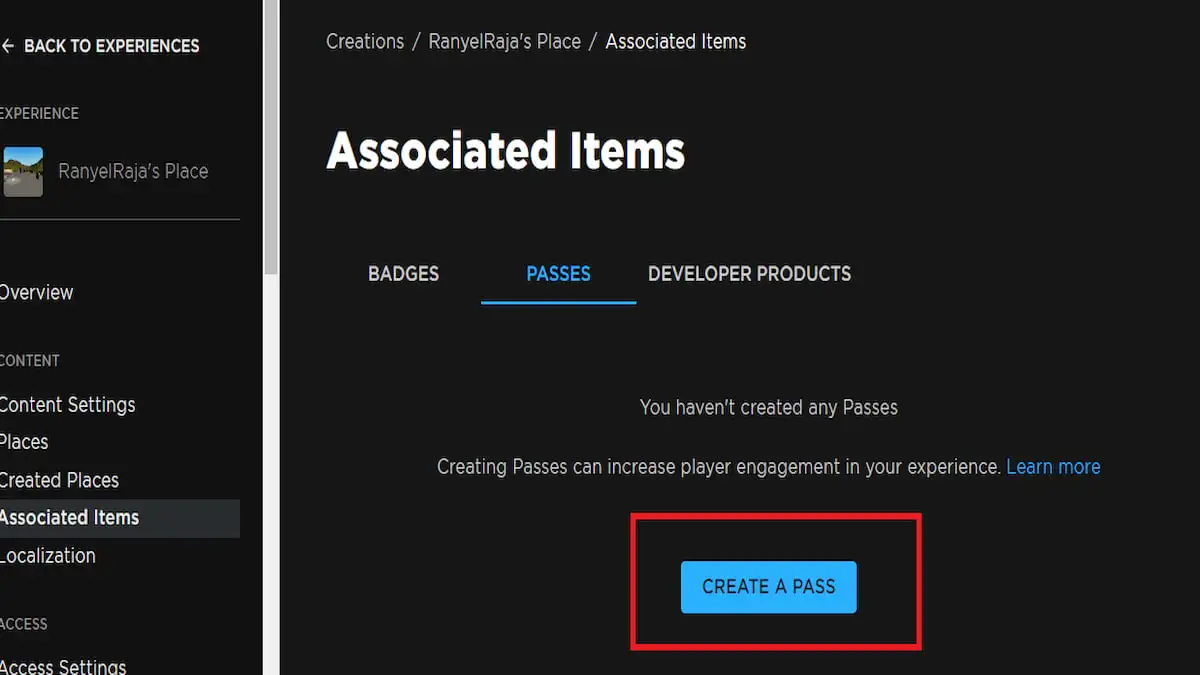This screenshot has width=1200, height=675.
Task: Open the Localization section
Action: coord(48,555)
